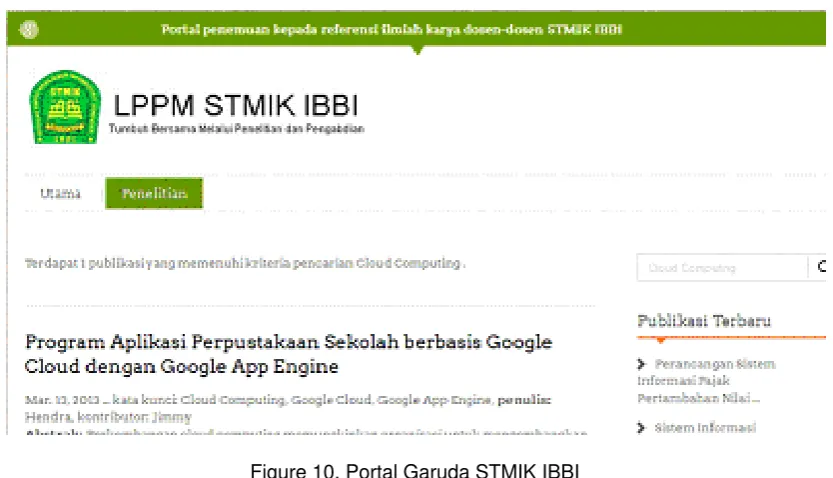Click the search results summary text
The image size is (833, 478).
[245, 263]
